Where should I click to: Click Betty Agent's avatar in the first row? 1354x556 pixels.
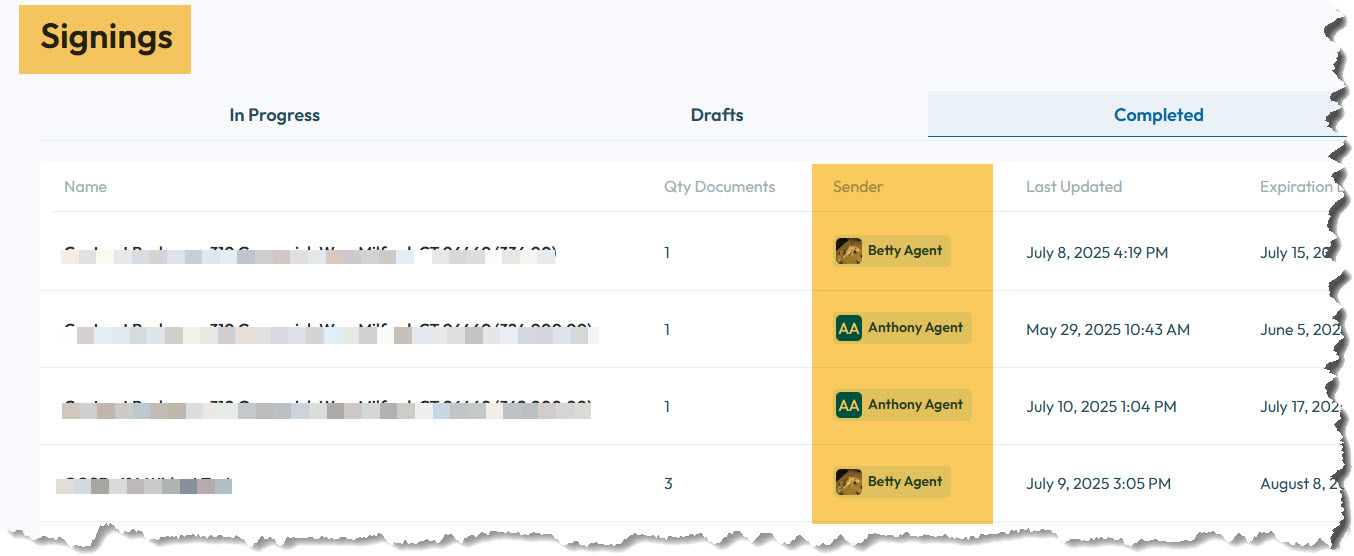(x=848, y=251)
